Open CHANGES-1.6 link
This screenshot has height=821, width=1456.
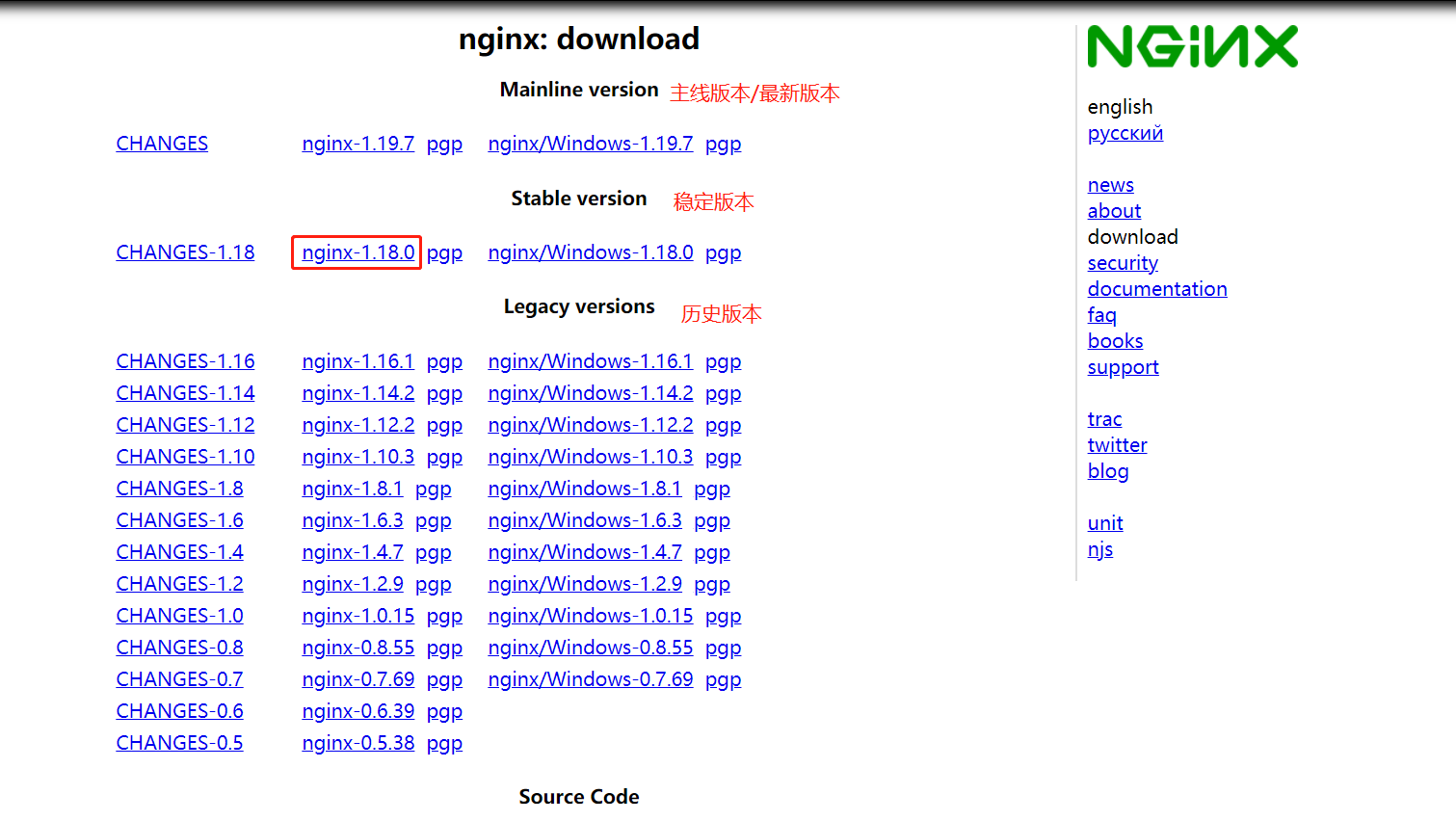[x=179, y=520]
